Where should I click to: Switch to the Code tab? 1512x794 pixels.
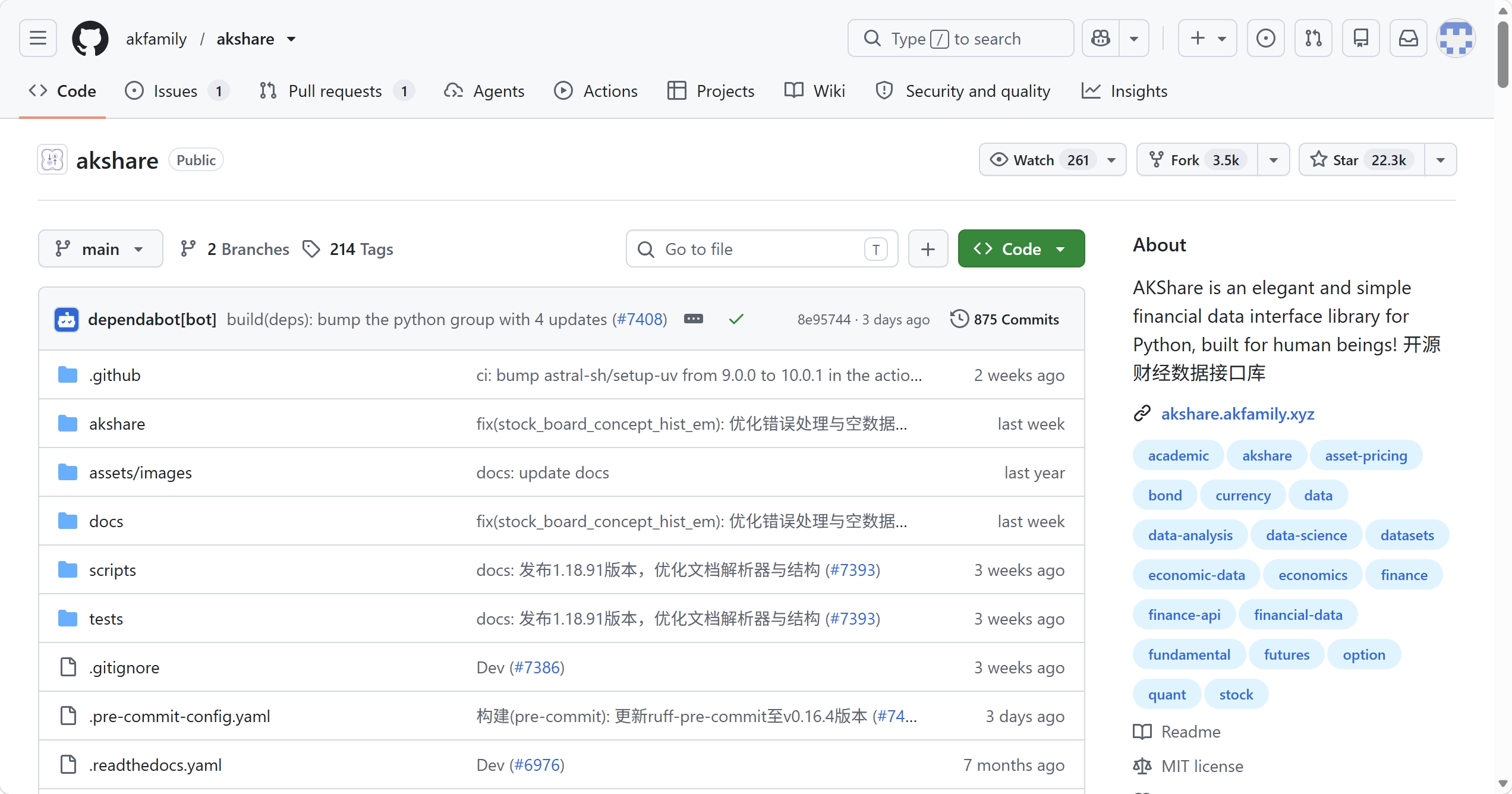click(x=62, y=91)
